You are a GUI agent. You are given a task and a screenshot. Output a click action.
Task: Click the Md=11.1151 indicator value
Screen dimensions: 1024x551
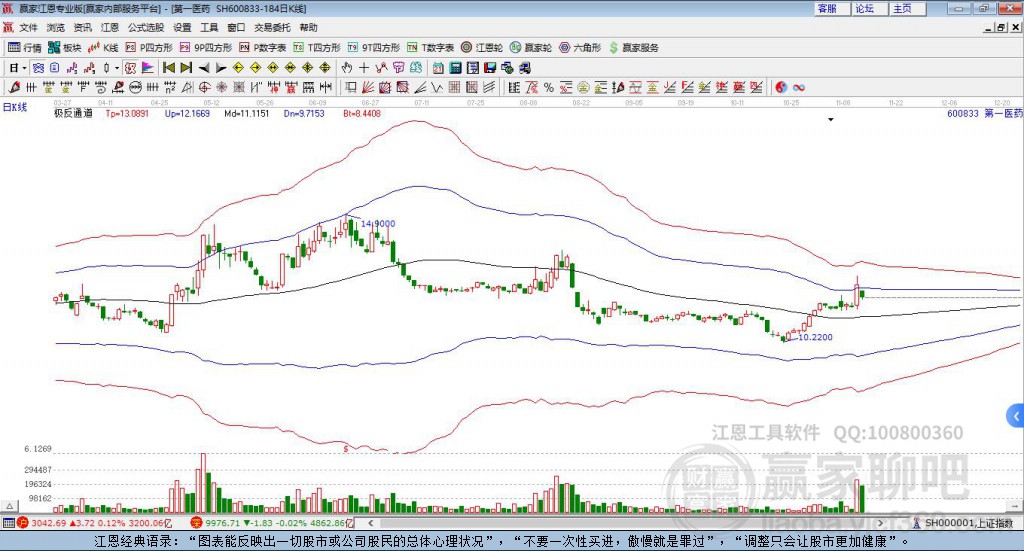point(247,113)
